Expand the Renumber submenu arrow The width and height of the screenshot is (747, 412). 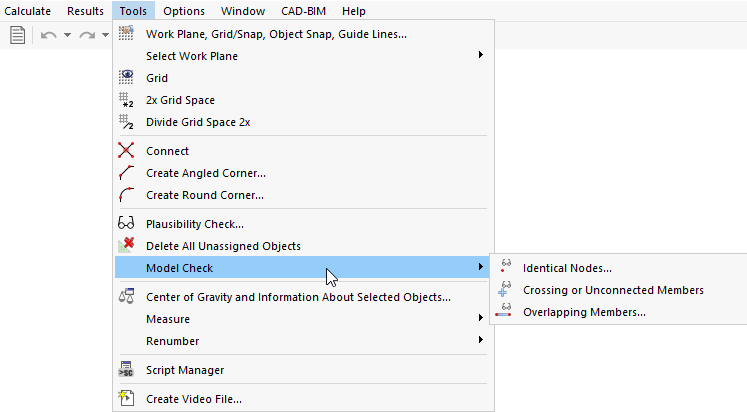tap(481, 341)
